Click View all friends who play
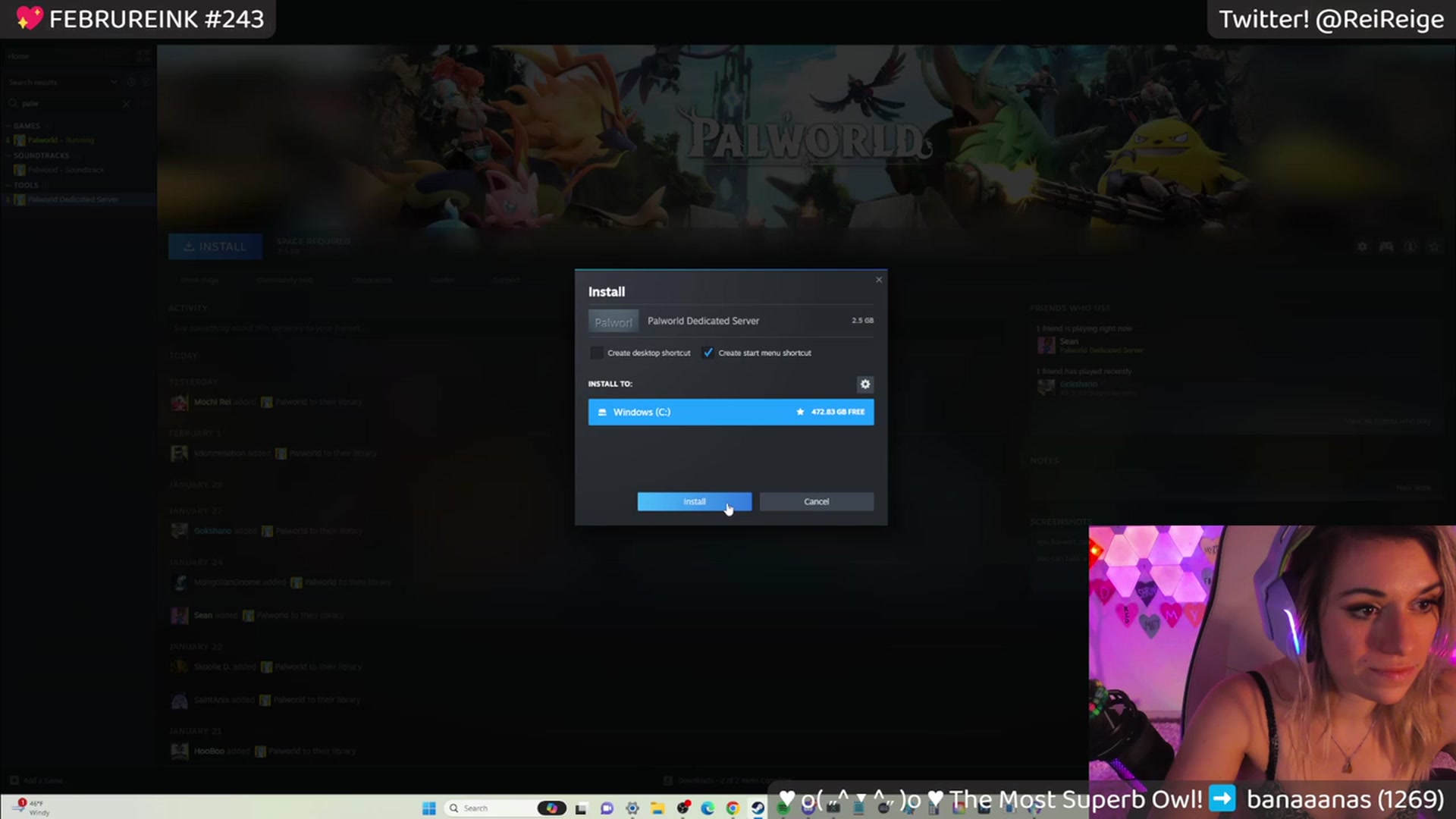Viewport: 1456px width, 819px height. tap(1388, 422)
